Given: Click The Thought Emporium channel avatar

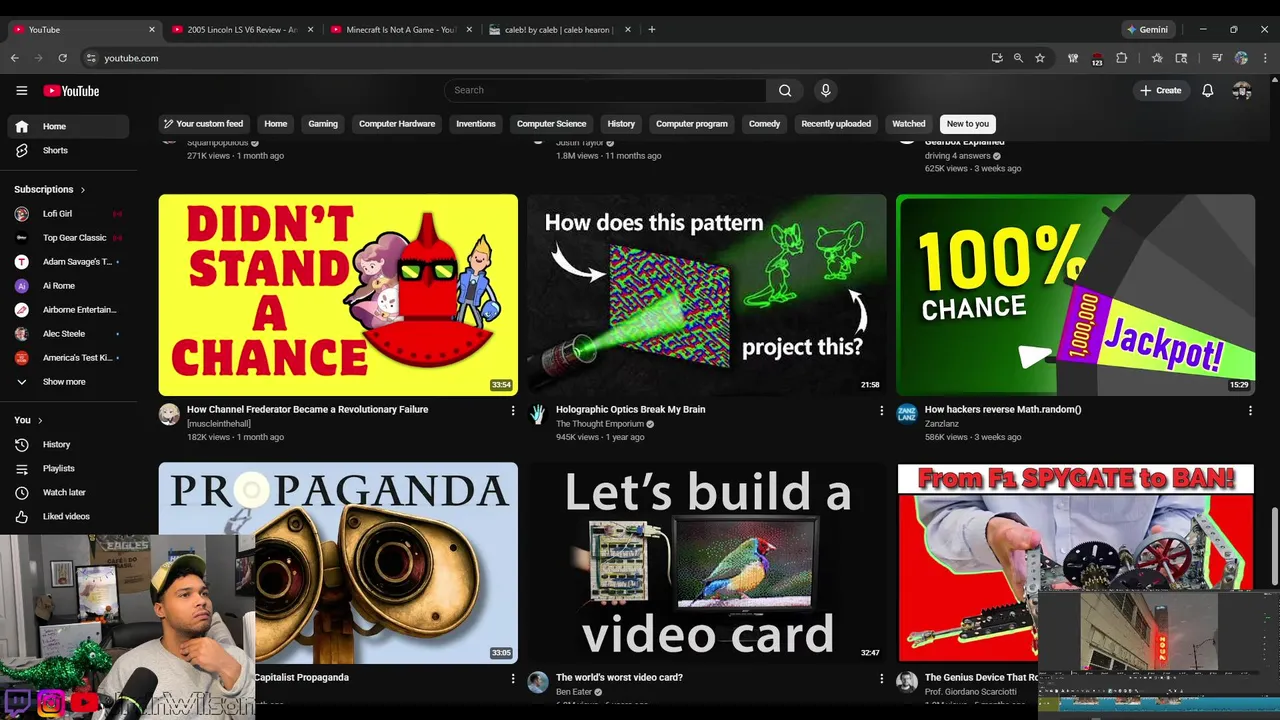Looking at the screenshot, I should coord(538,414).
